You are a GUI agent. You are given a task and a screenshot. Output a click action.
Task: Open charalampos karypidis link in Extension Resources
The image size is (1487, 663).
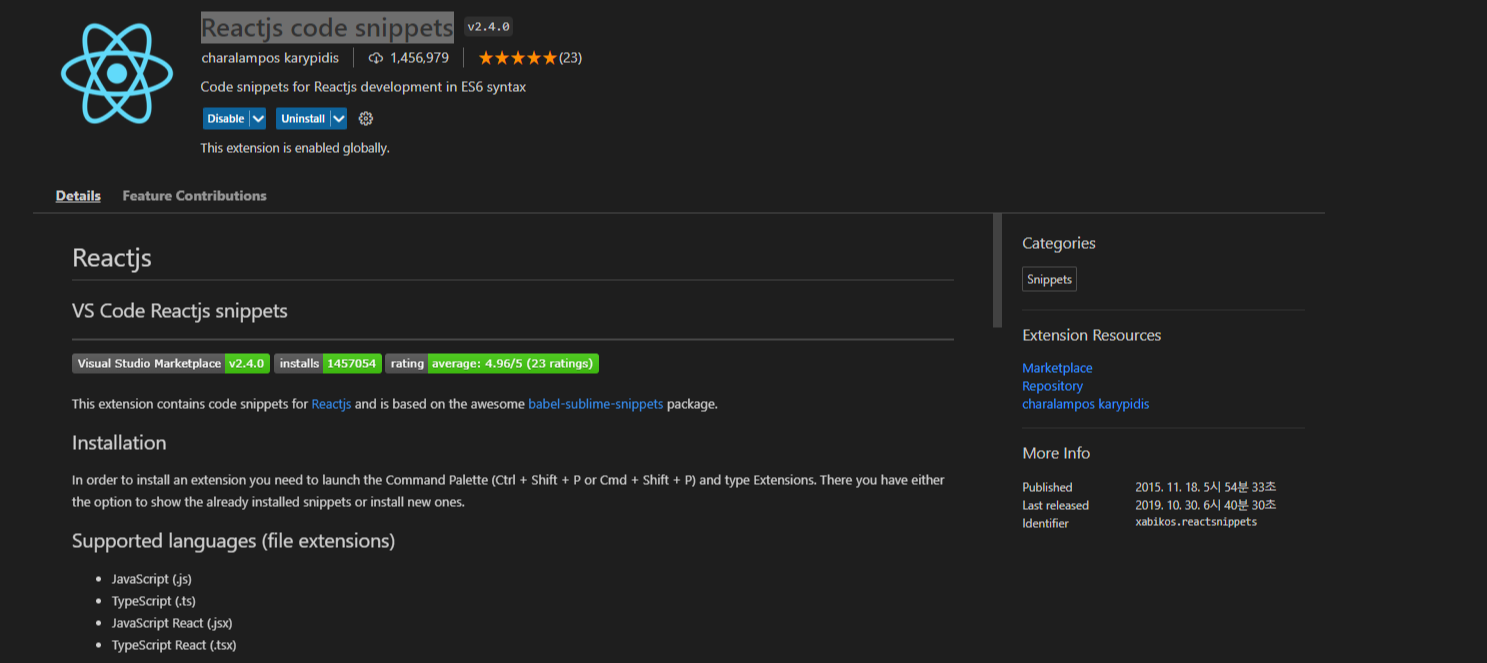(x=1085, y=404)
